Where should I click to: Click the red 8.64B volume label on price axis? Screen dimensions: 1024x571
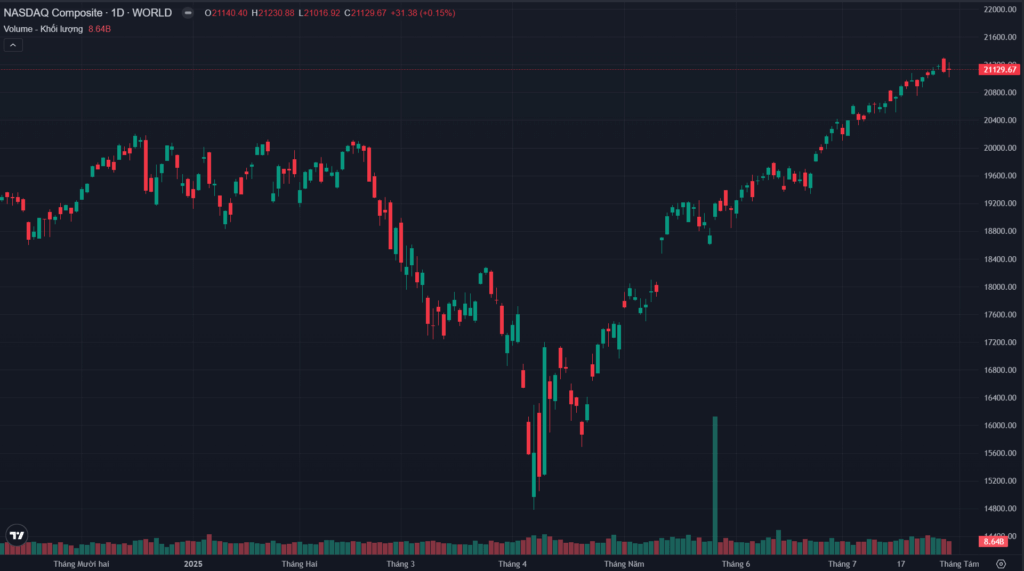point(994,541)
